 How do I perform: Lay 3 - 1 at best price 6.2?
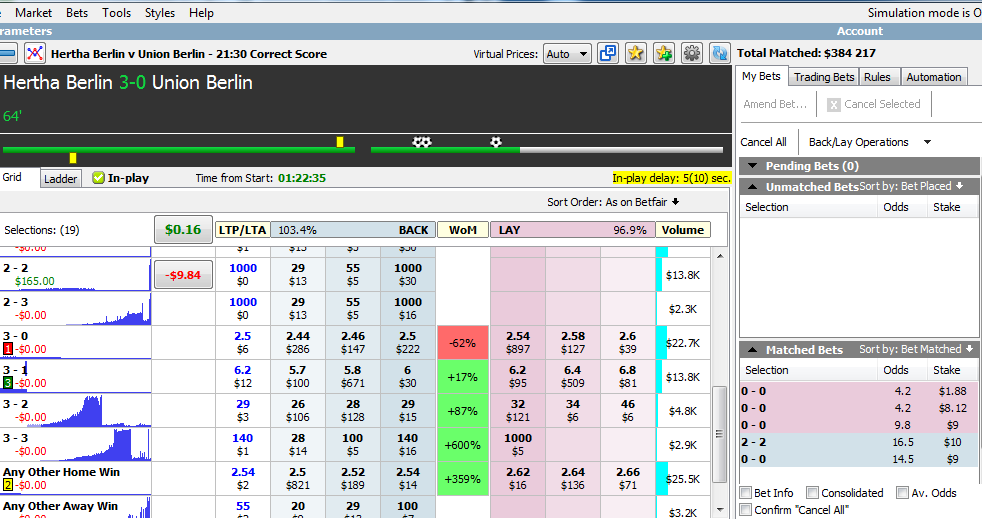pyautogui.click(x=518, y=376)
